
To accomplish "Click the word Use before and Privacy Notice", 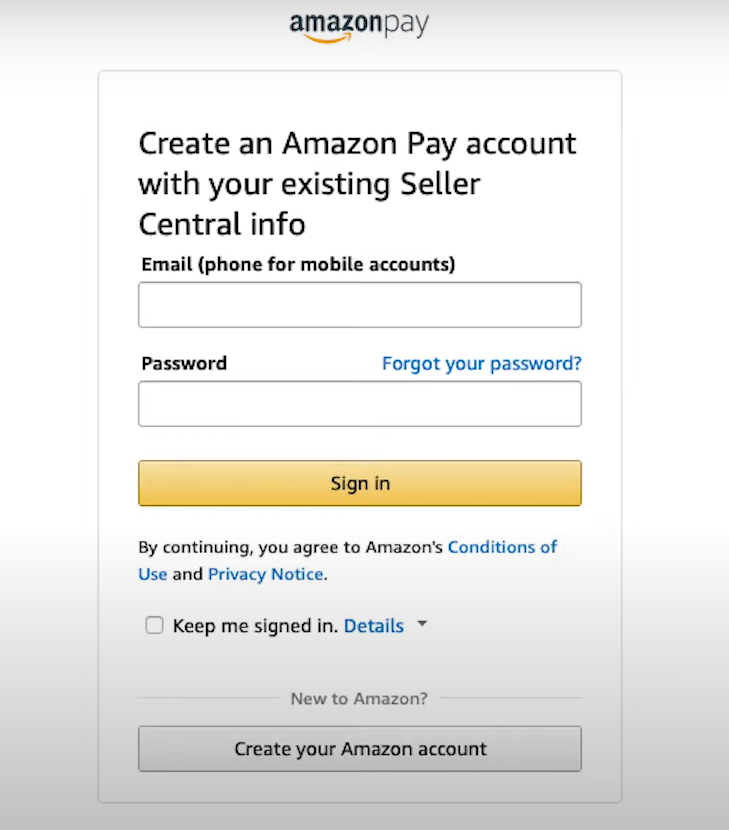I will (x=152, y=574).
